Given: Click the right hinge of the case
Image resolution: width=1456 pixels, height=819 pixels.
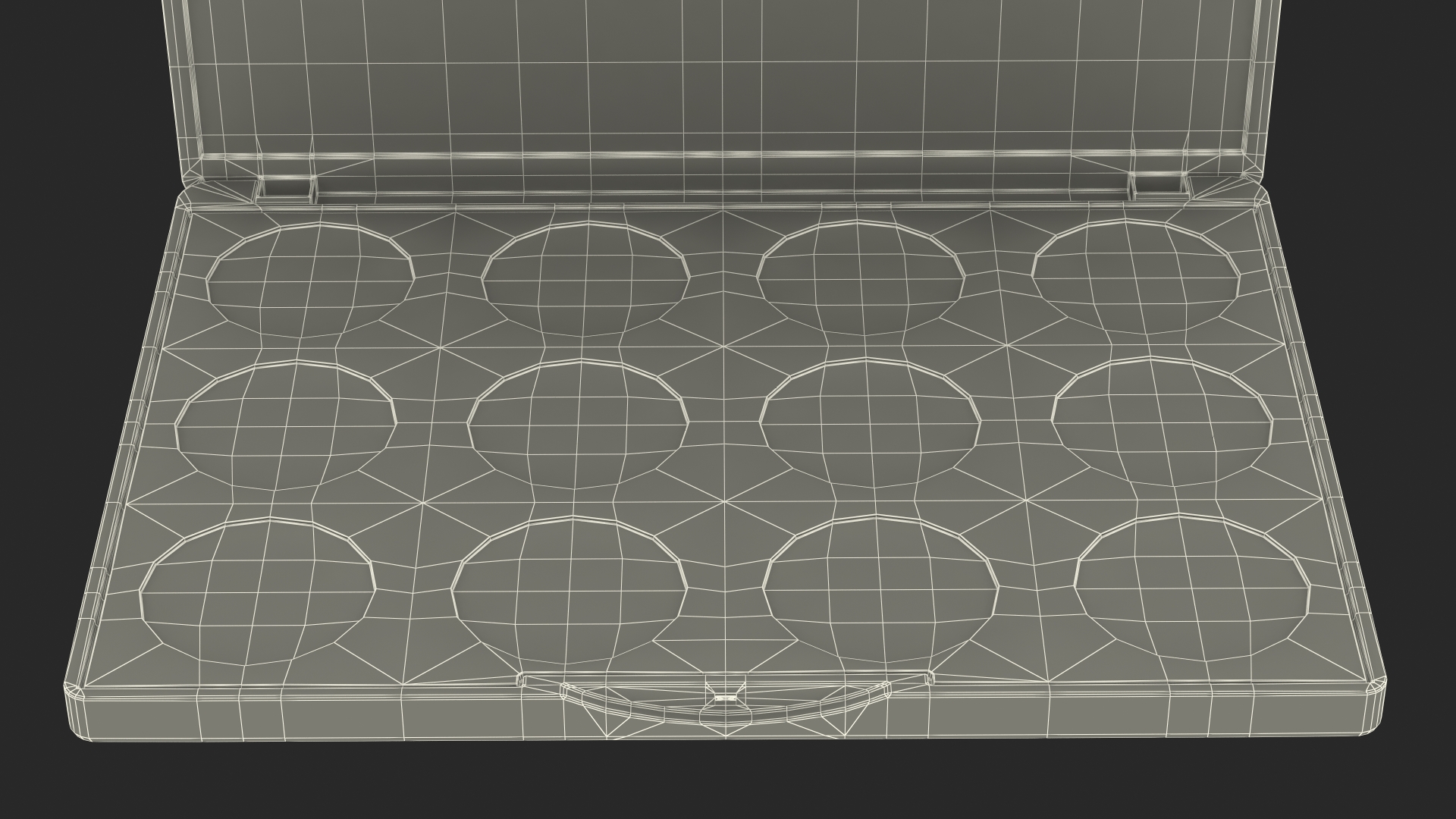Looking at the screenshot, I should point(1156,187).
